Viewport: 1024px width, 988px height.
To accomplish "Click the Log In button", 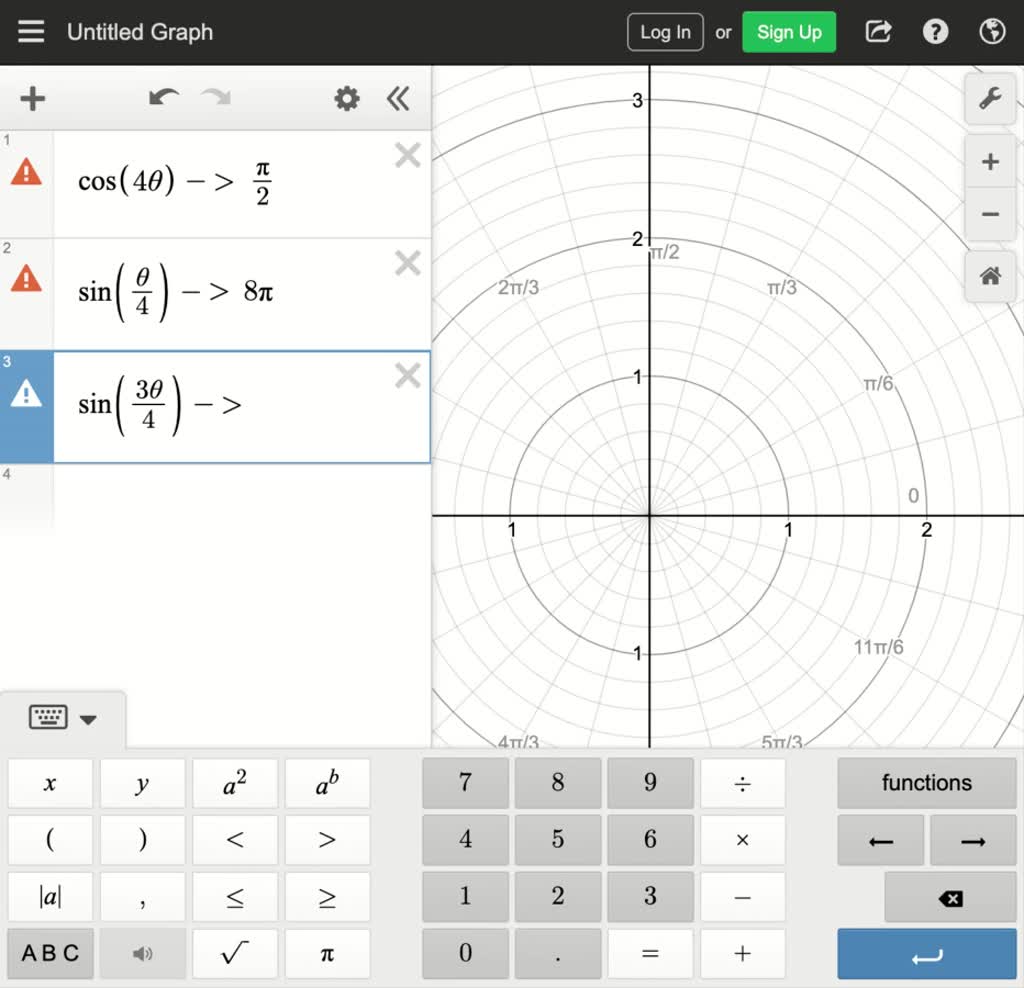I will click(x=665, y=32).
